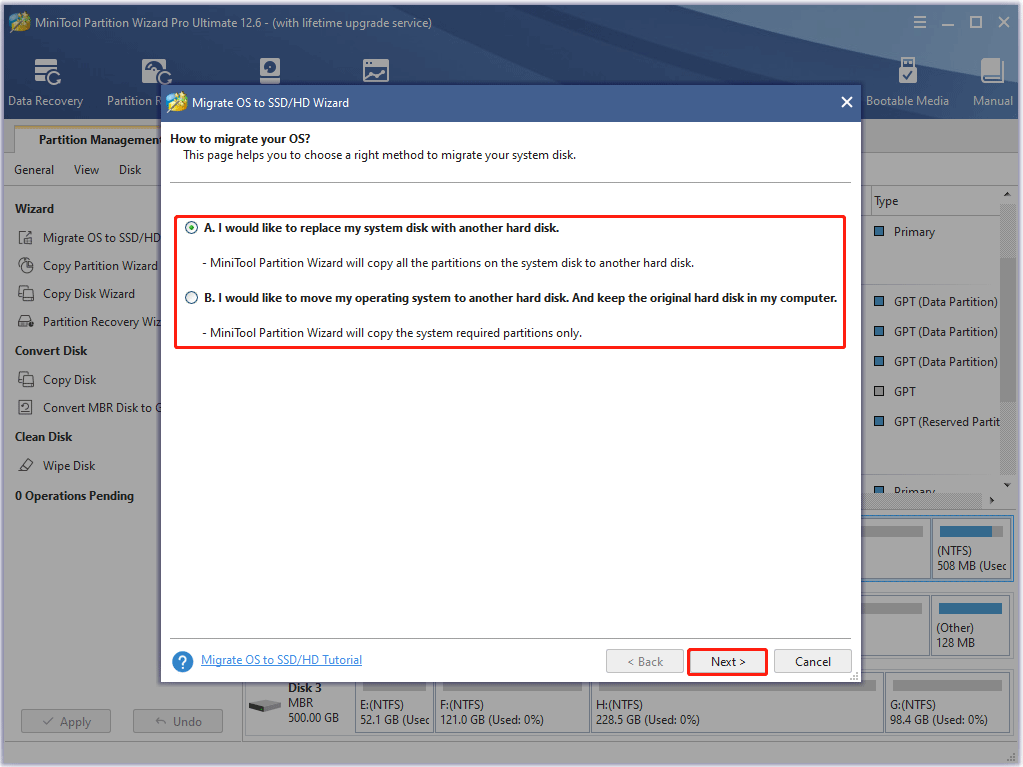Click the Disk 3 drive icon
Image resolution: width=1023 pixels, height=767 pixels.
(264, 705)
